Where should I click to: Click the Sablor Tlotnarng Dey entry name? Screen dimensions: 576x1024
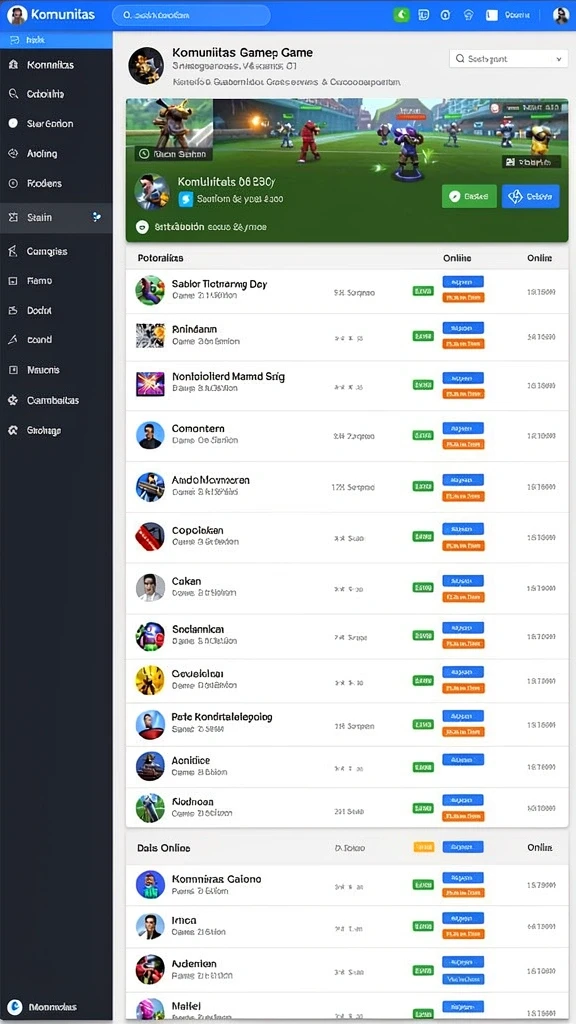(219, 284)
